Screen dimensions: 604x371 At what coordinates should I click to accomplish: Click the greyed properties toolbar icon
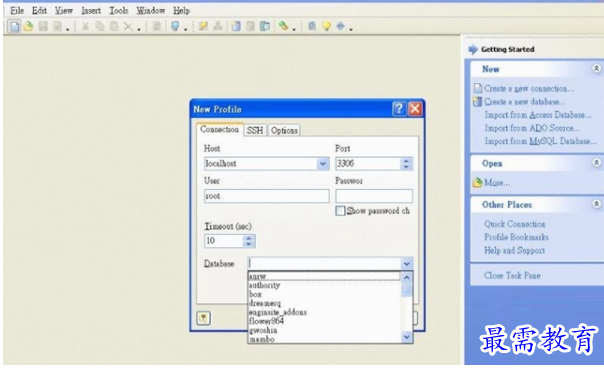click(x=157, y=26)
